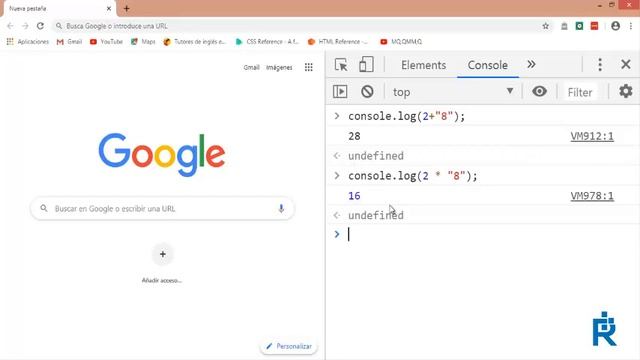Create a live expression eye icon
The height and width of the screenshot is (360, 640).
coord(539,91)
